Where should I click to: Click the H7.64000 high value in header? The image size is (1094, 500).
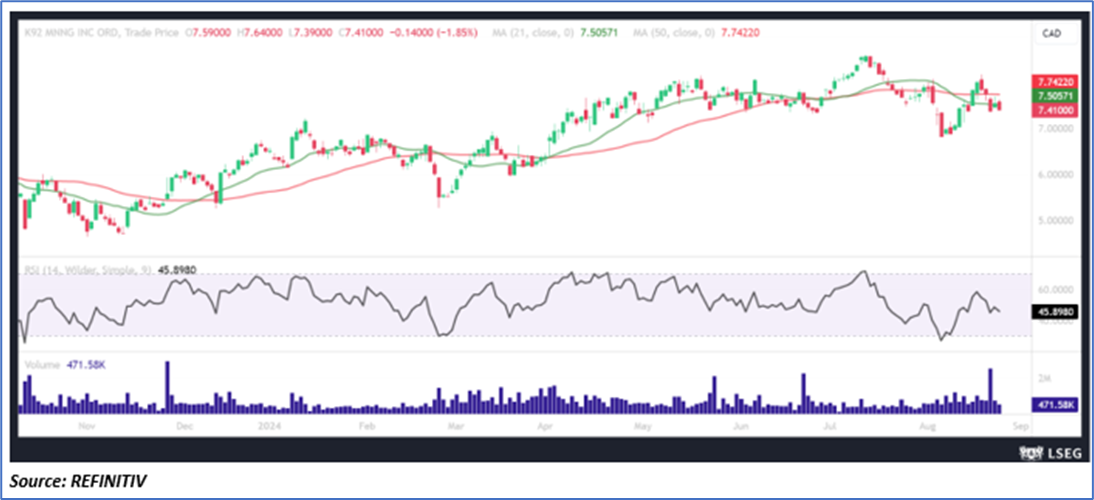tap(260, 33)
